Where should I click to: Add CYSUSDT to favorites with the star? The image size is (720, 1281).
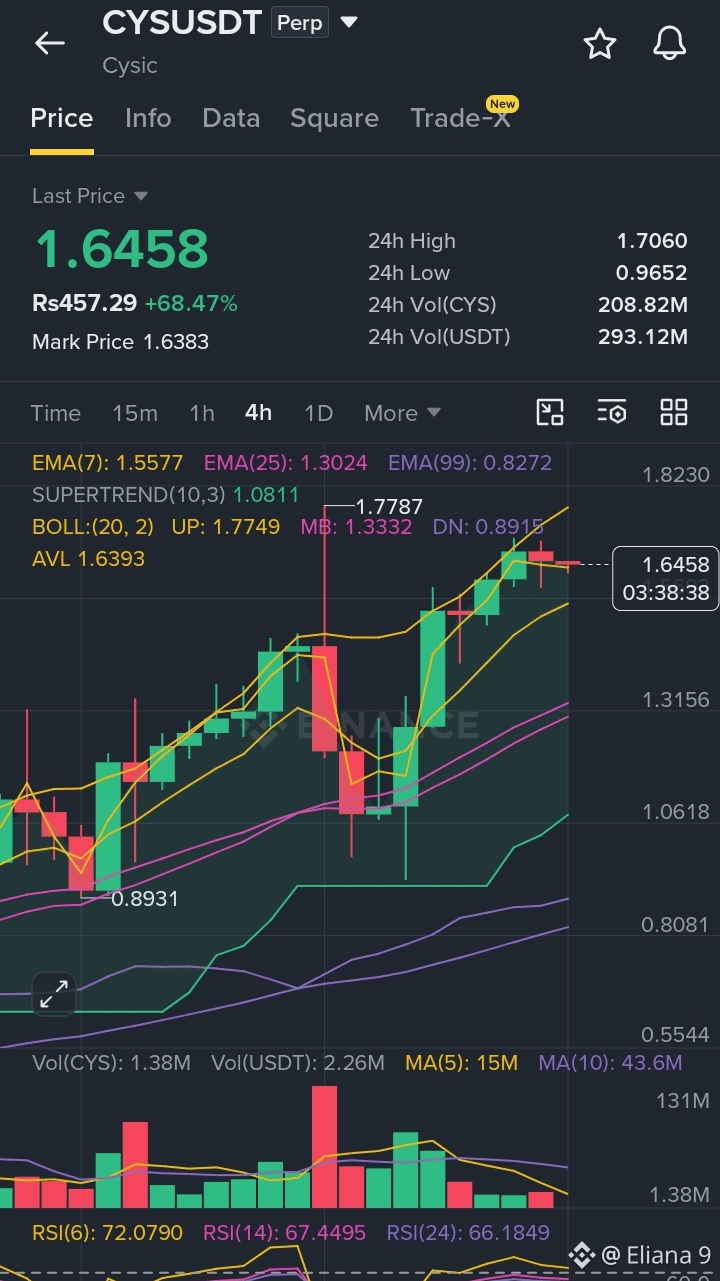(599, 43)
